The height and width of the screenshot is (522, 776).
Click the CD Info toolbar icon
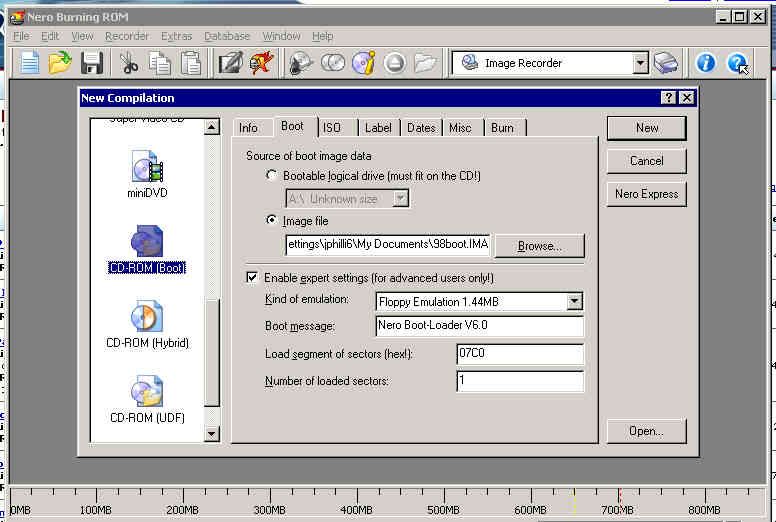[364, 63]
